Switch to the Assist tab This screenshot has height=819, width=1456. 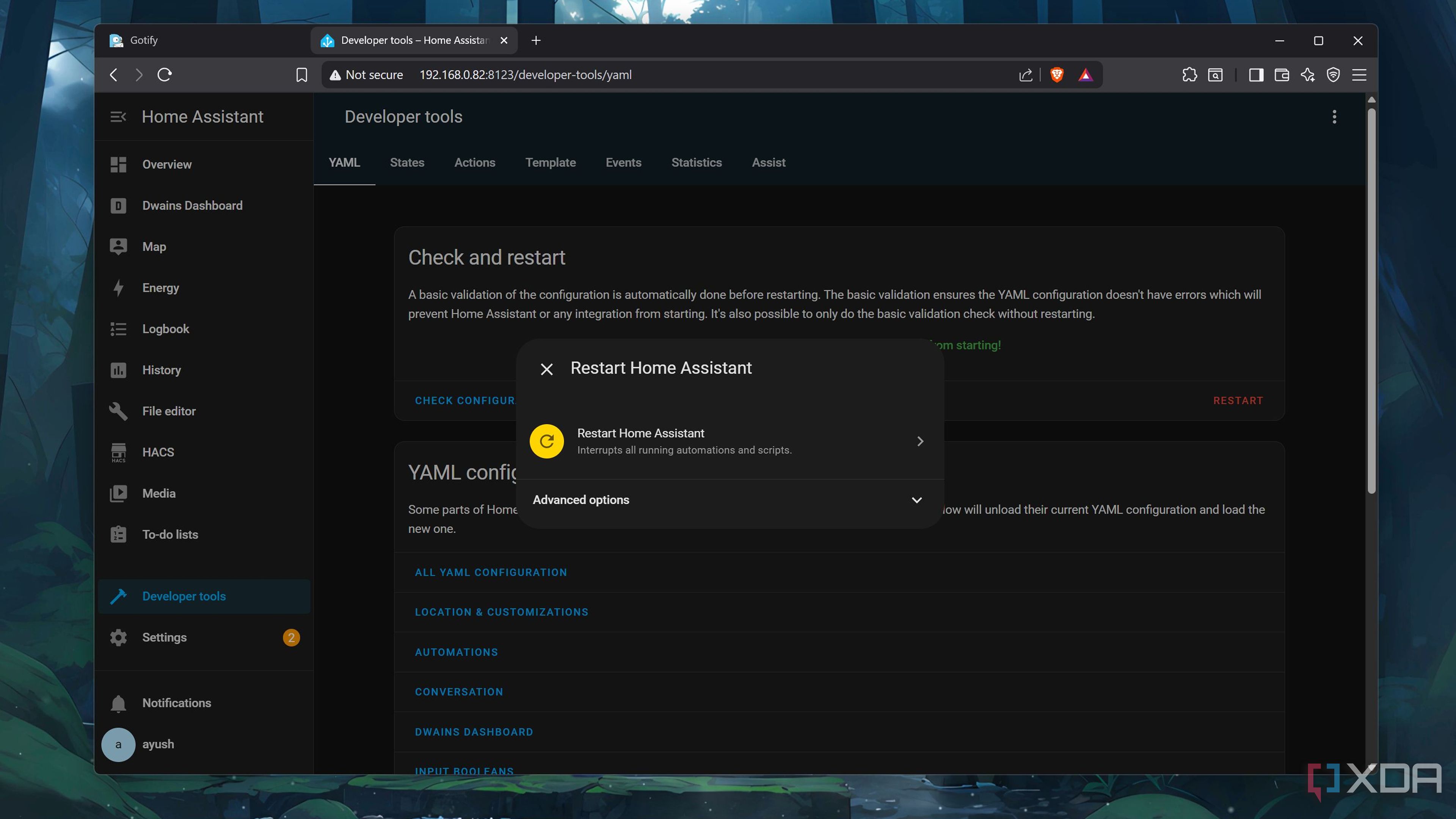coord(769,163)
